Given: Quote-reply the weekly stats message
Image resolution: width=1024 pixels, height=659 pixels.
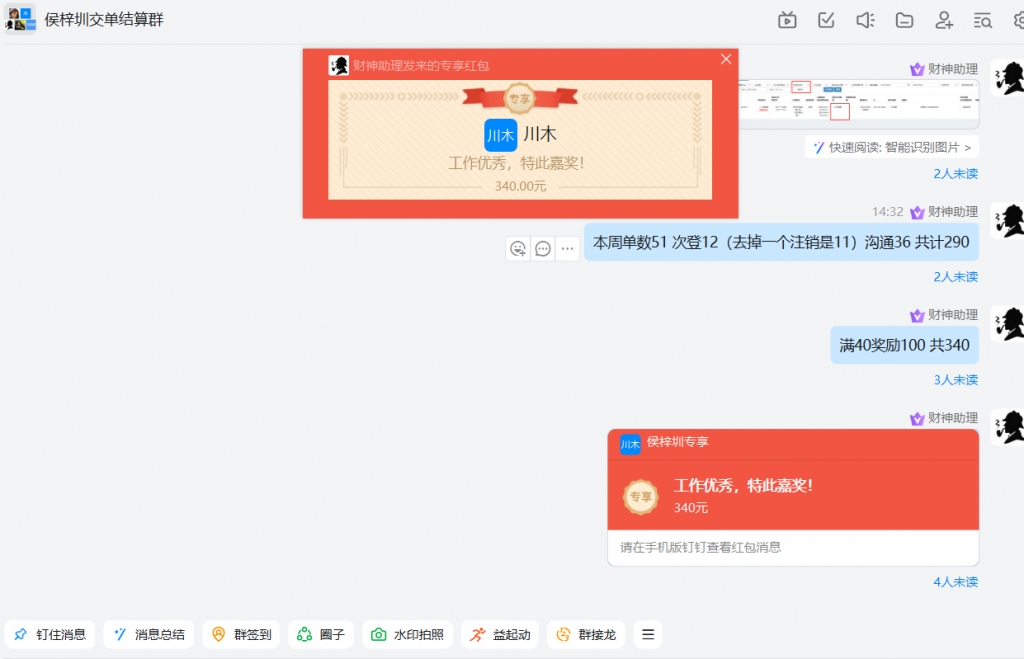Looking at the screenshot, I should tap(543, 247).
